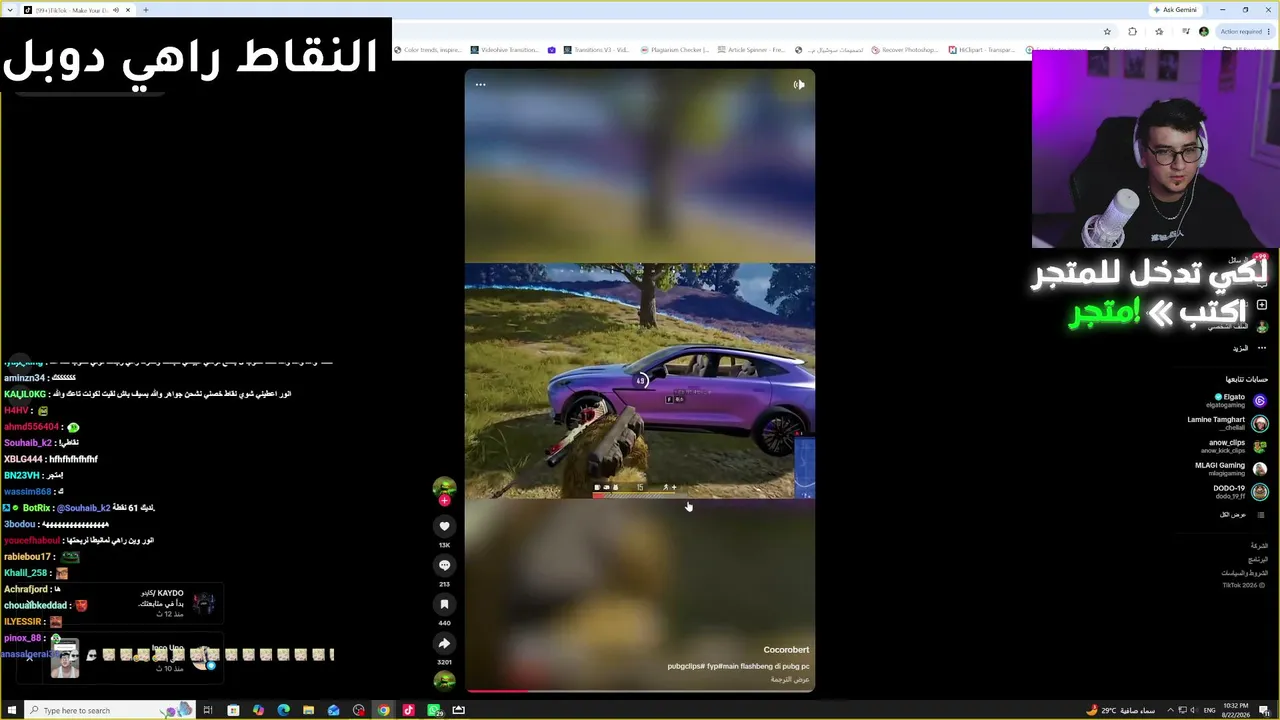Open the TikTok app in the taskbar
This screenshot has height=720, width=1280.
[408, 710]
